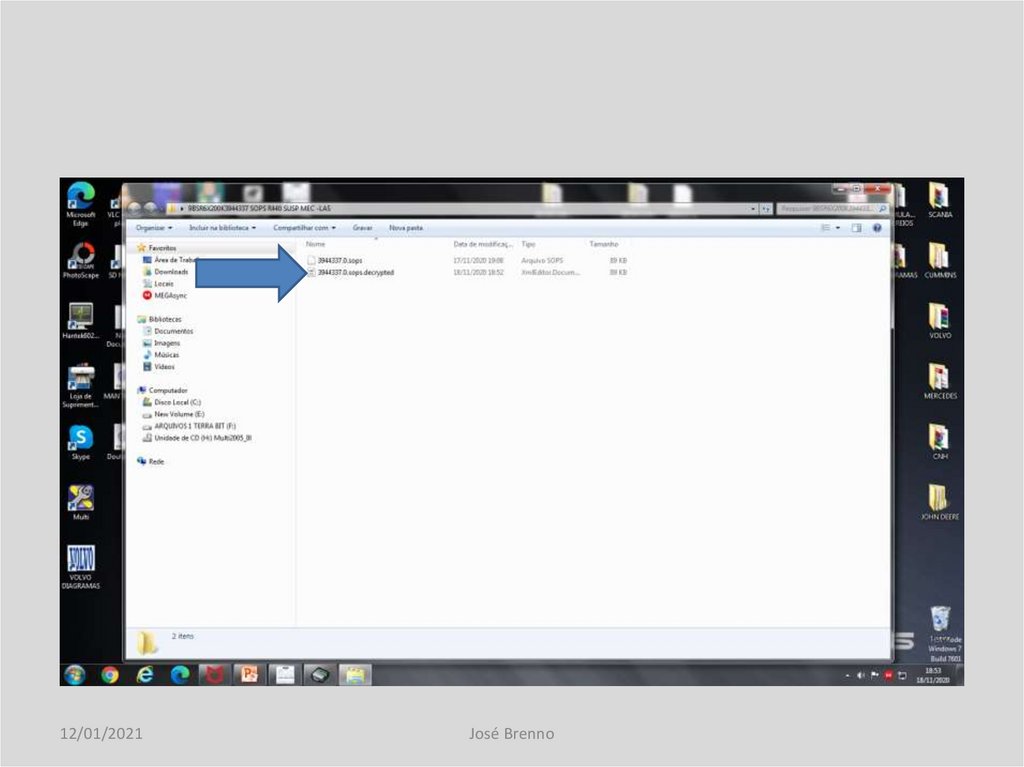The width and height of the screenshot is (1024, 767).
Task: Click the Windows Start button
Action: (x=75, y=674)
